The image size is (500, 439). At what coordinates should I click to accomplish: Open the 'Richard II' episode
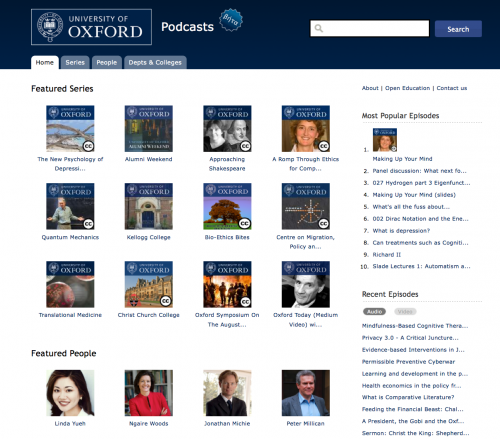387,255
